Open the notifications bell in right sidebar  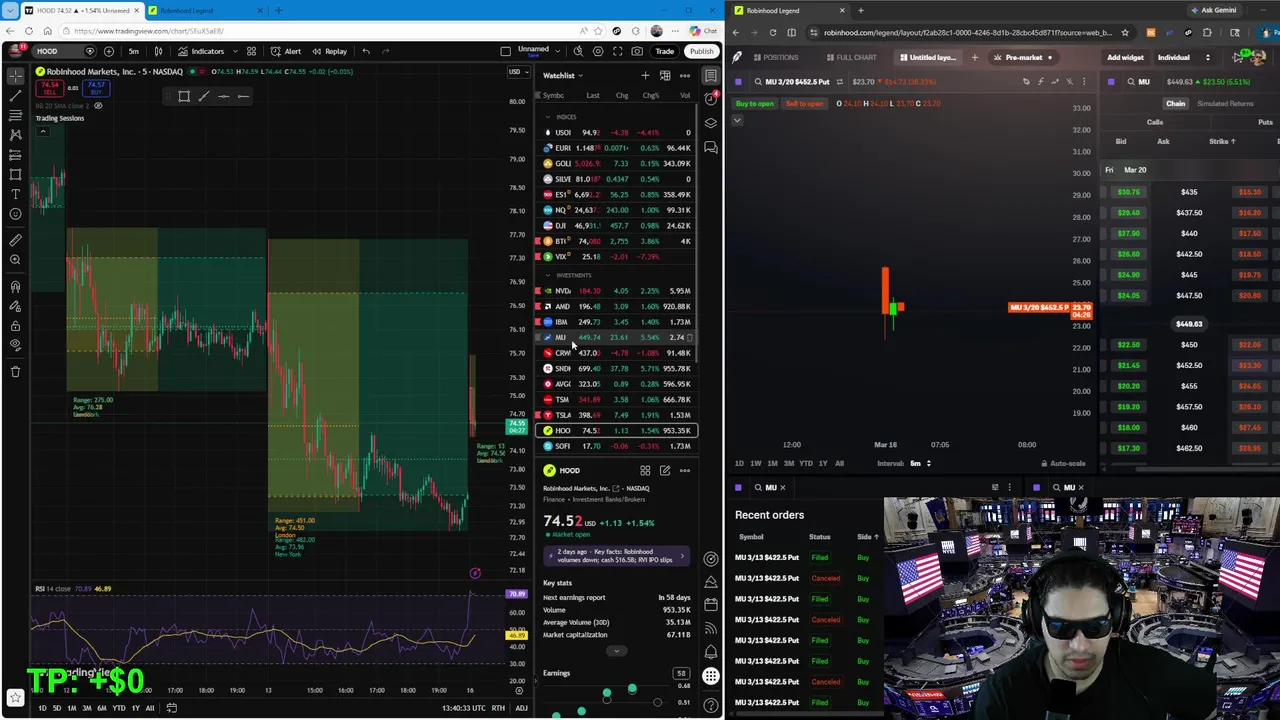(710, 651)
